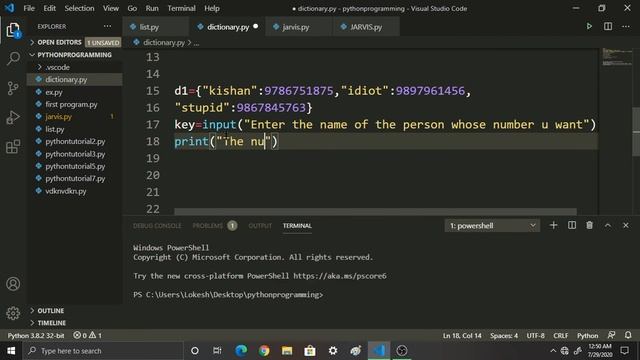Open vdknvdkn.py in the explorer

(75, 191)
